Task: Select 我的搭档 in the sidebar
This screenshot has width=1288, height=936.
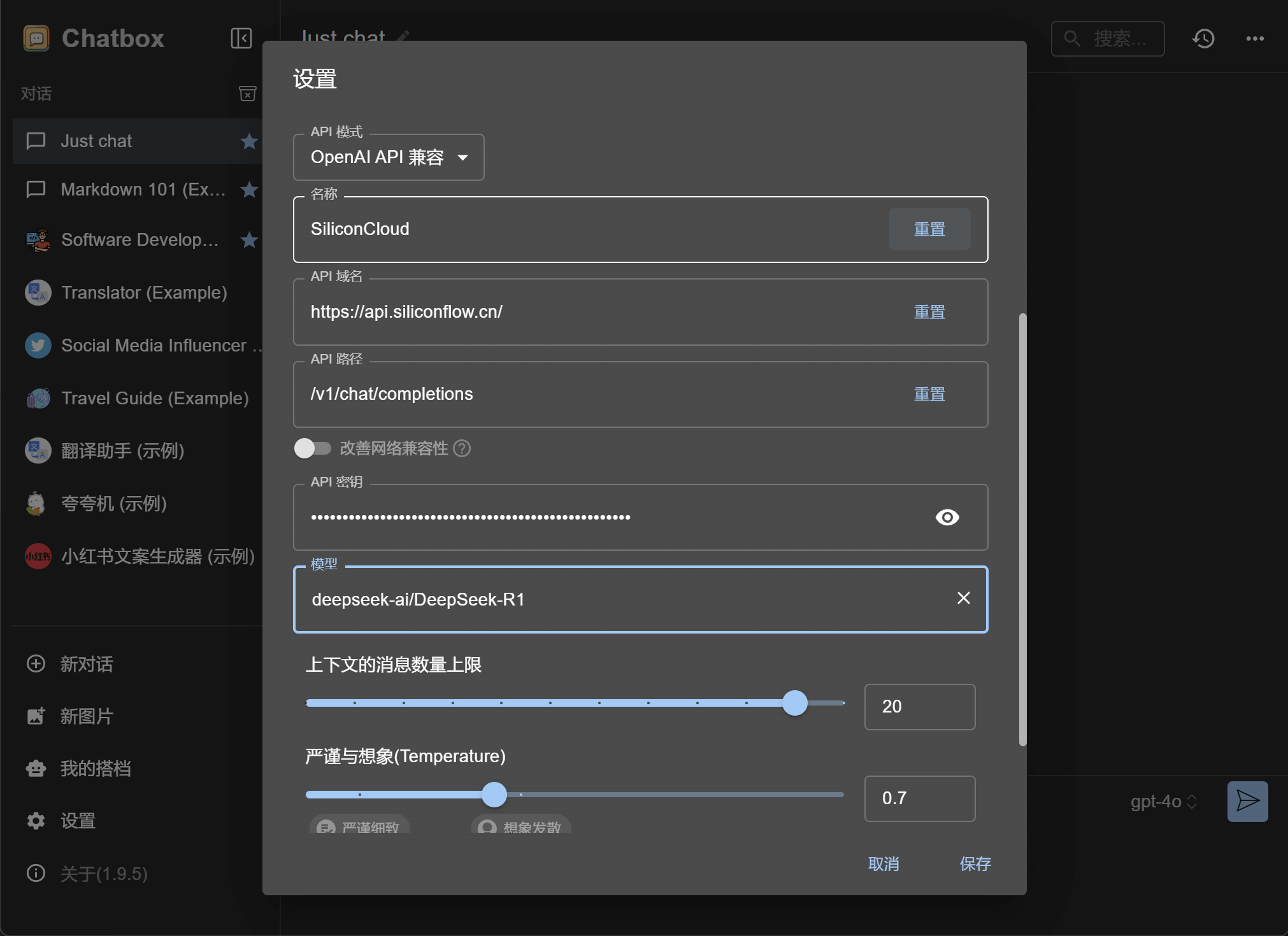Action: pos(96,768)
